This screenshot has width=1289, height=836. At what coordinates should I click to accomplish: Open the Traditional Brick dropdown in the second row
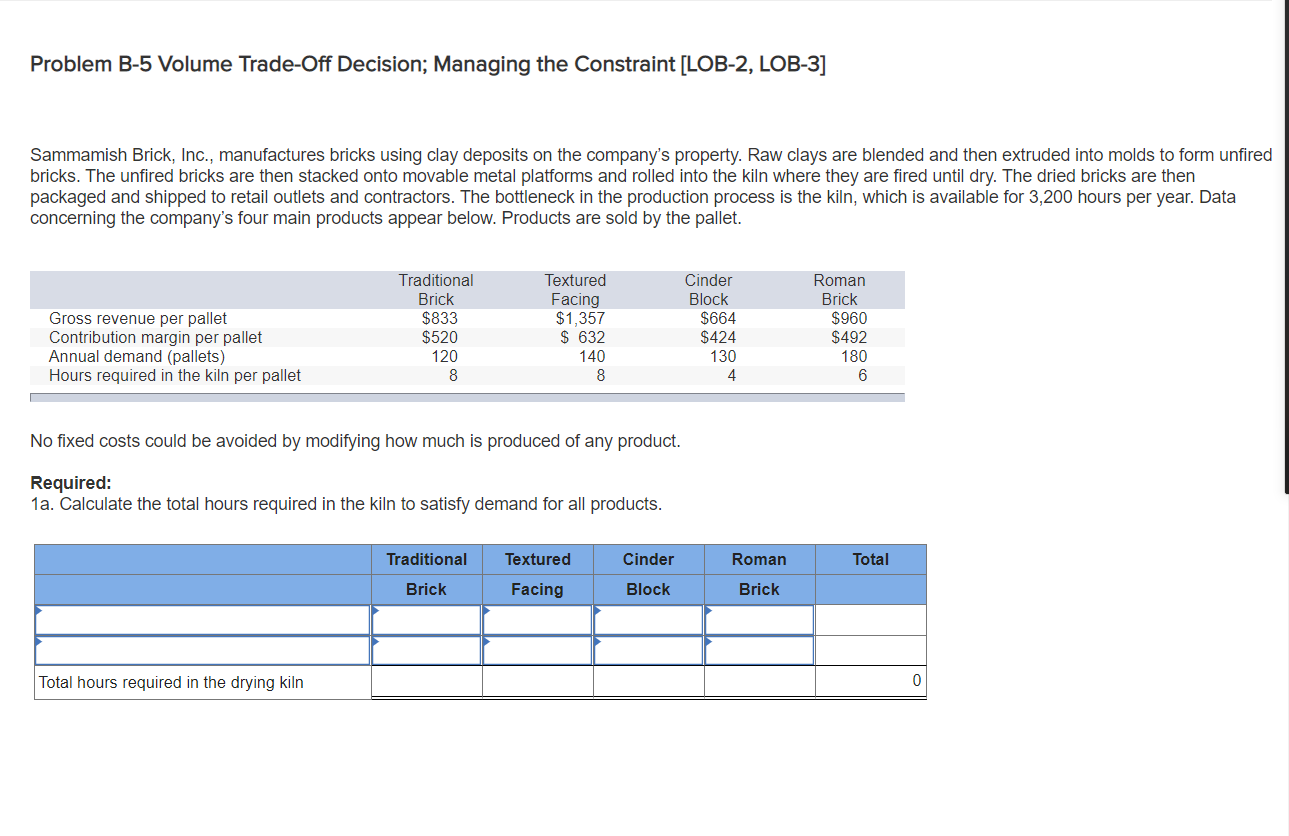click(x=375, y=643)
